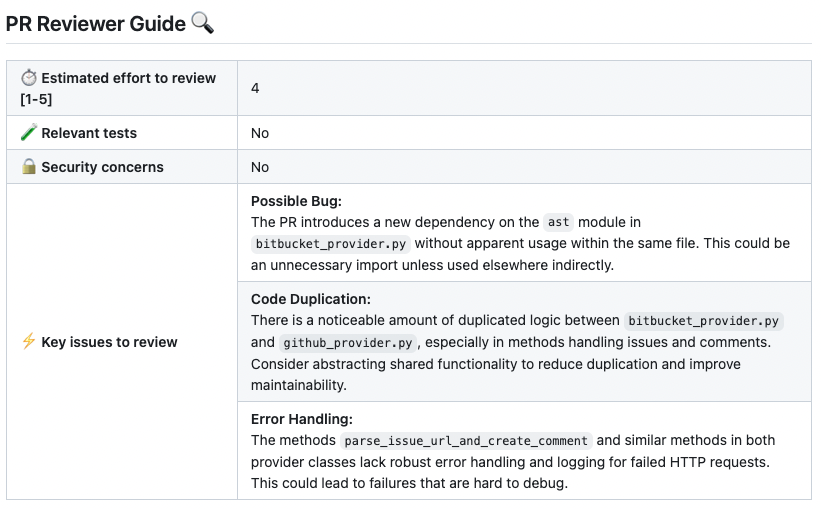Click the Code Duplication heading

pos(310,299)
